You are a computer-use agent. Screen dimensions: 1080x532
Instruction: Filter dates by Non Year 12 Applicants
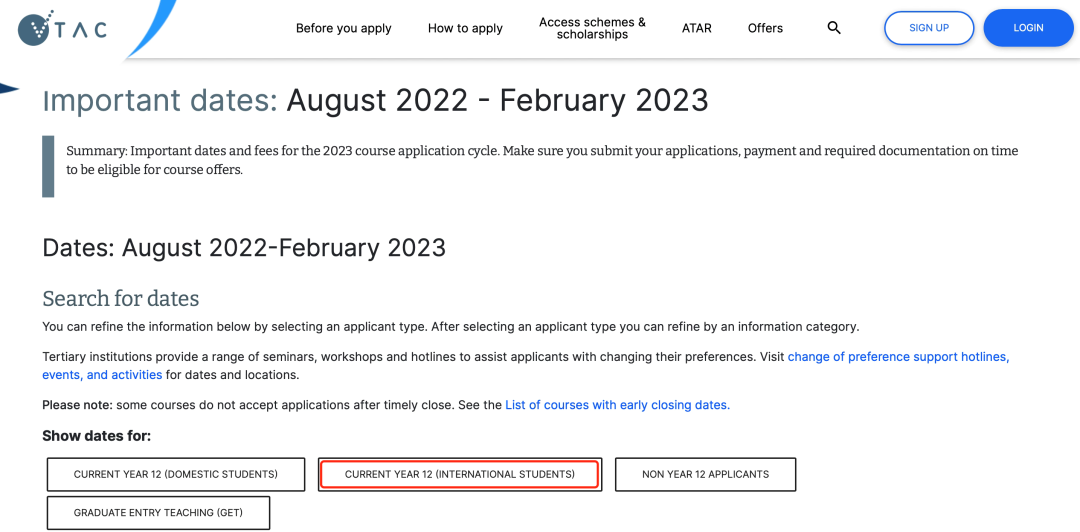pos(705,474)
